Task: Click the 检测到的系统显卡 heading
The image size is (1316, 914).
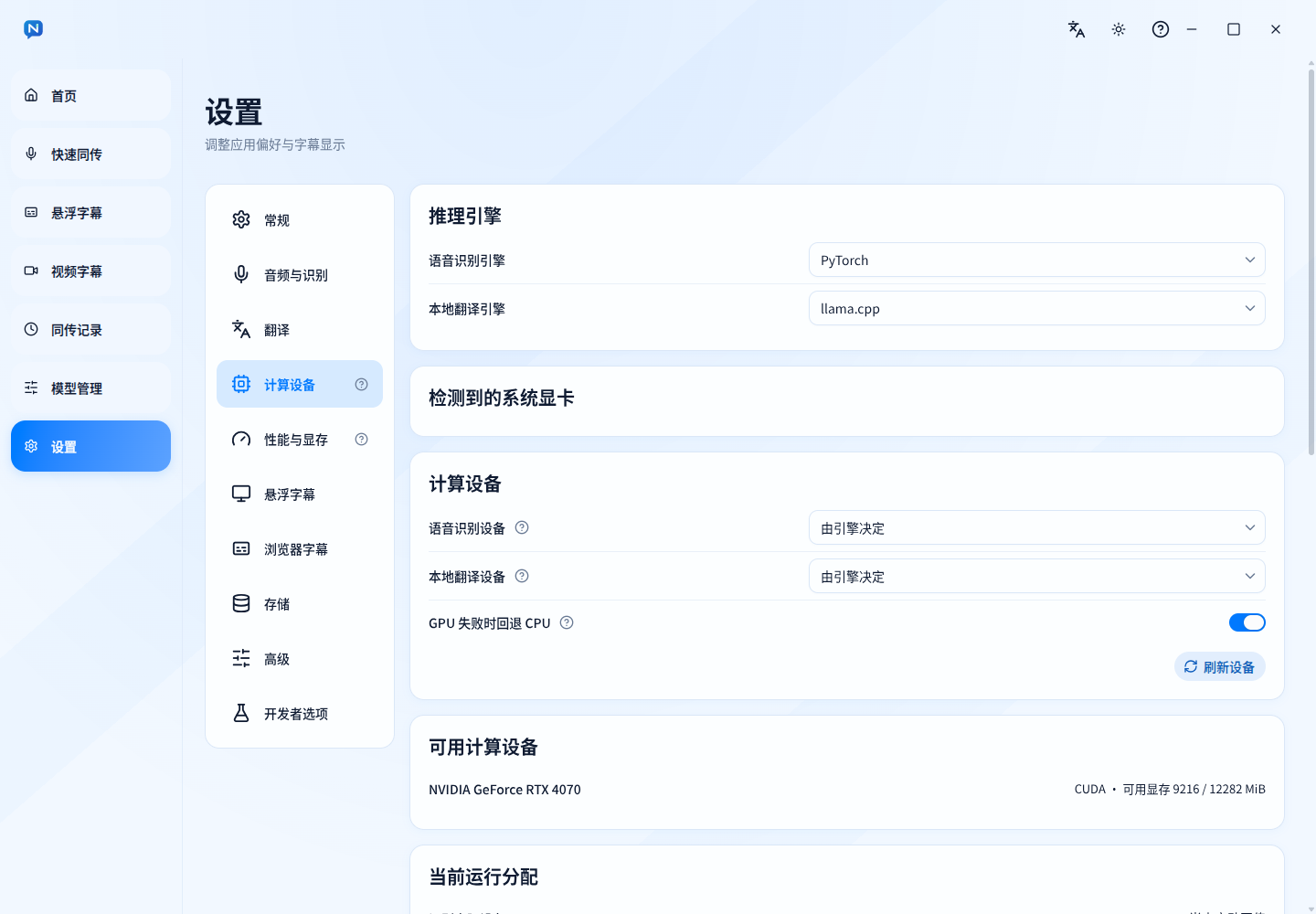Action: tap(502, 398)
